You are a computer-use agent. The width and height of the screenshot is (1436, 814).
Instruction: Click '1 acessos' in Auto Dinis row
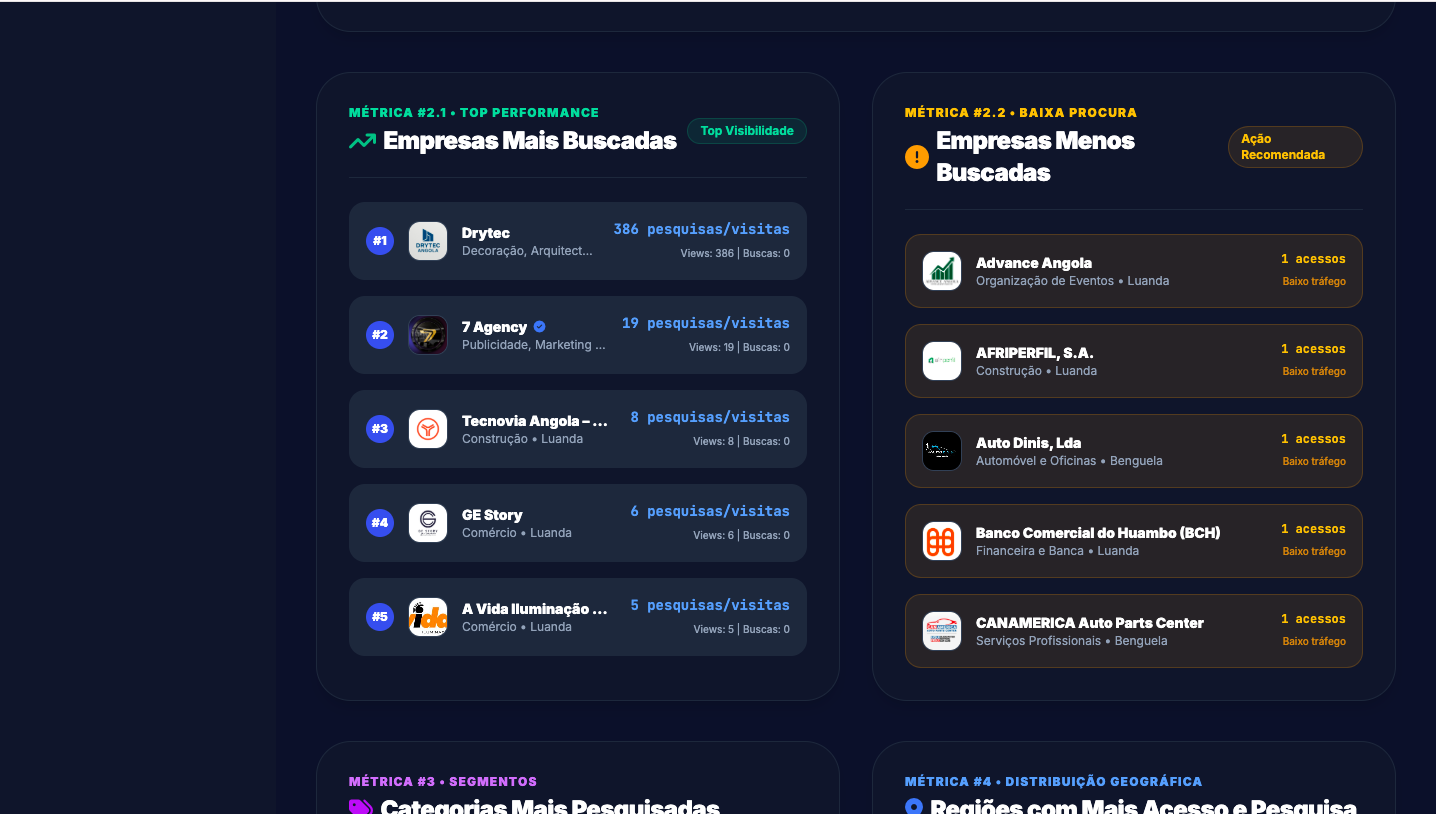click(1313, 439)
